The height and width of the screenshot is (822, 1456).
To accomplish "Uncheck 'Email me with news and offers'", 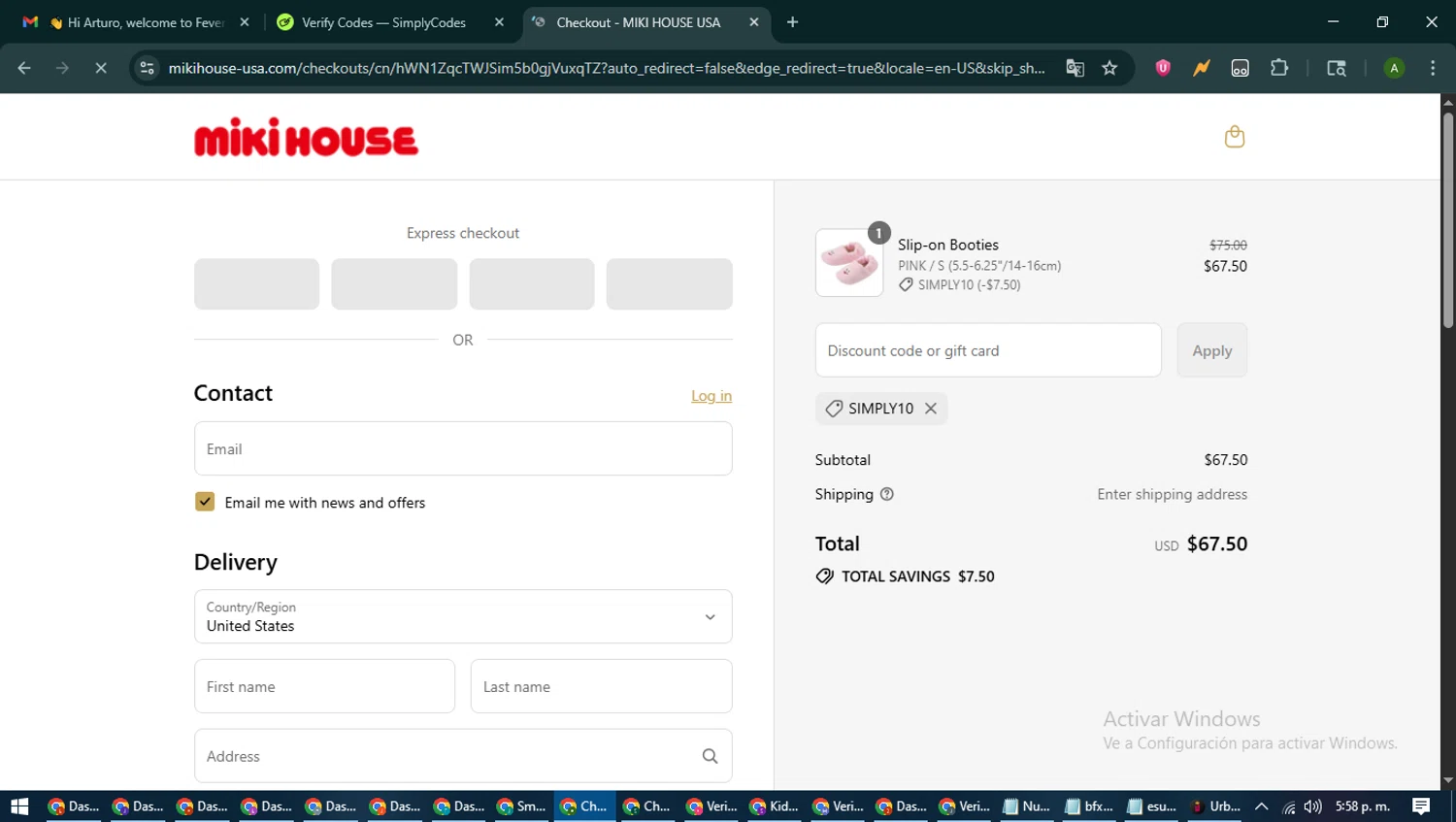I will 205,502.
